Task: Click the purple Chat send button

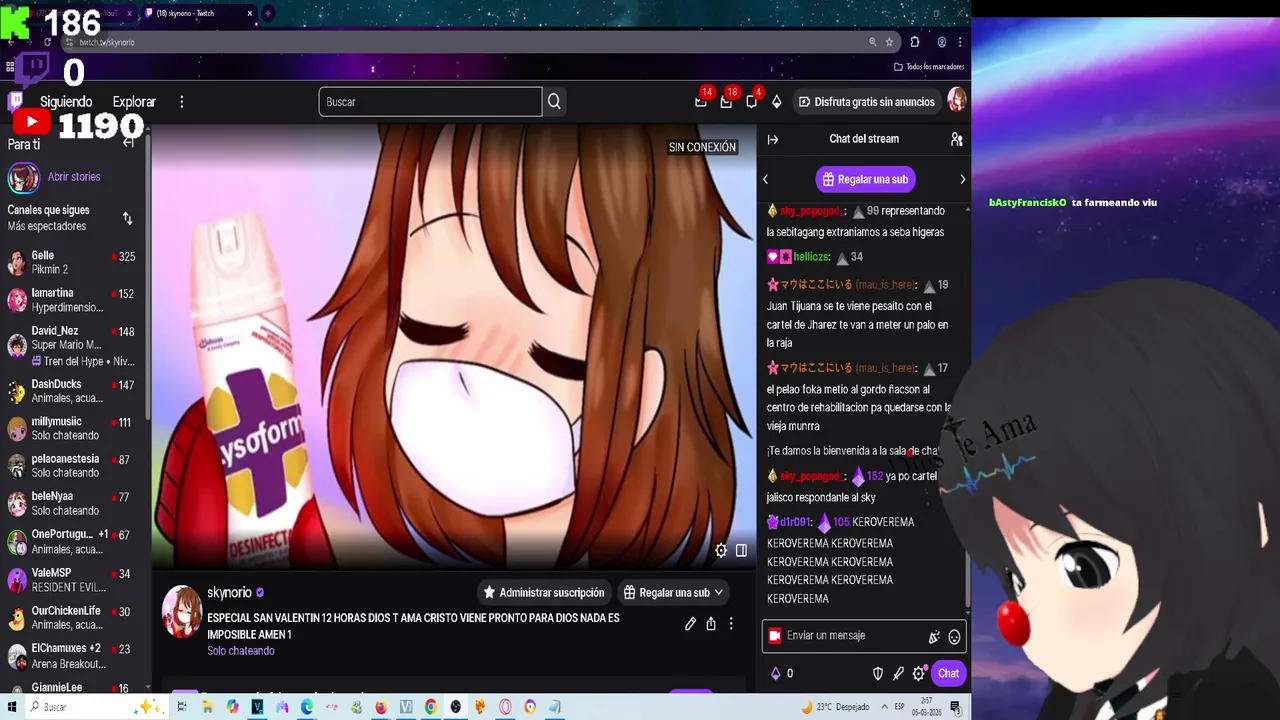Action: pyautogui.click(x=948, y=674)
